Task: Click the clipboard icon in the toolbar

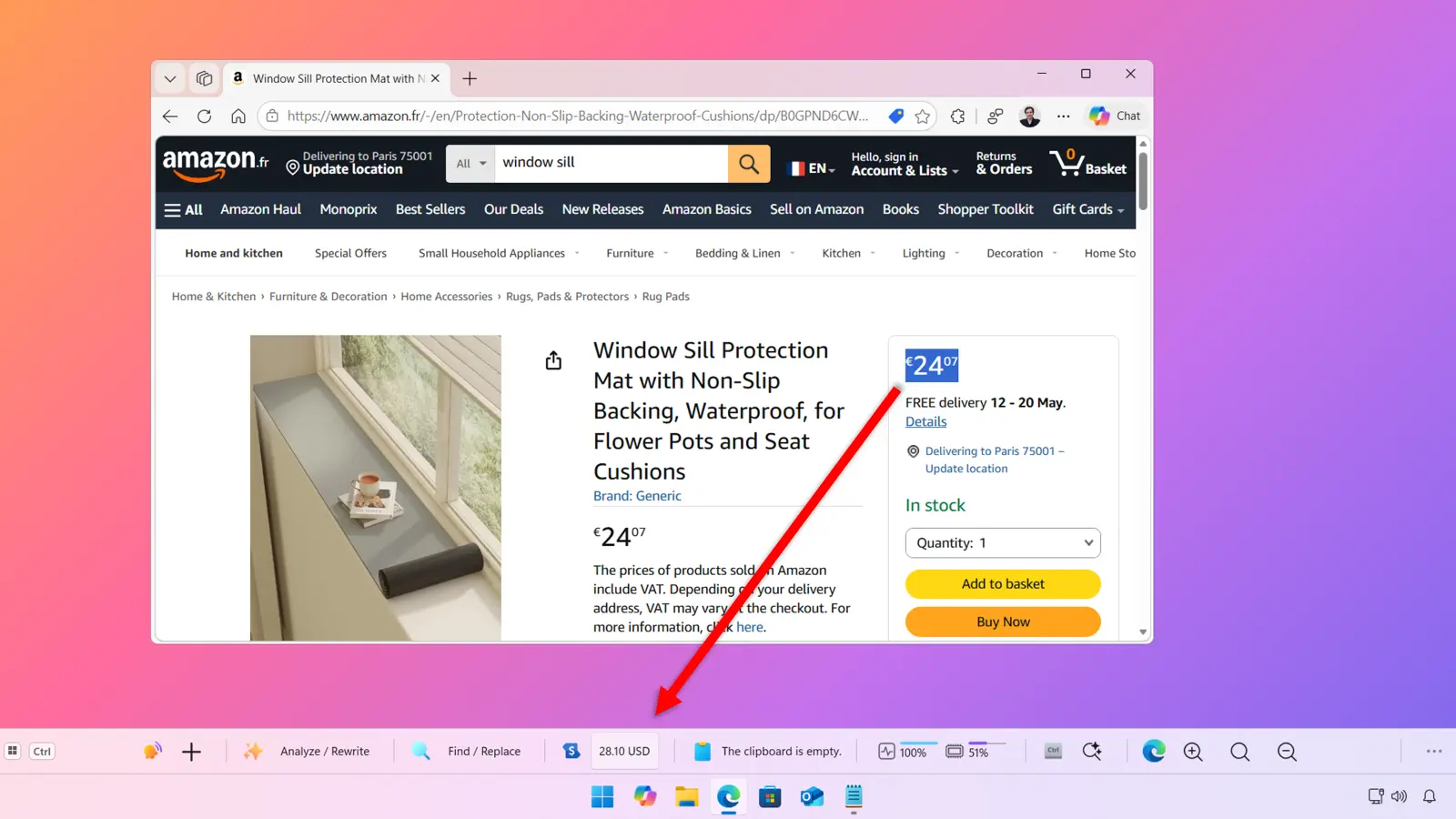Action: pos(703,752)
